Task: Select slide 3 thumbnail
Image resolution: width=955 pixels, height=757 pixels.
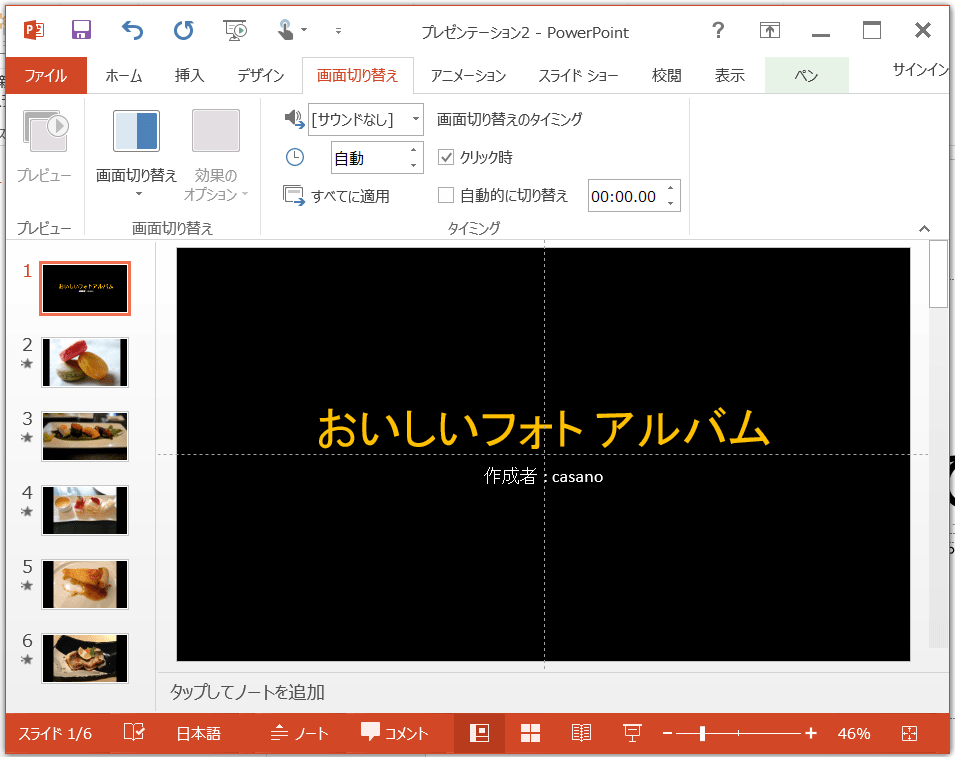Action: [x=85, y=436]
